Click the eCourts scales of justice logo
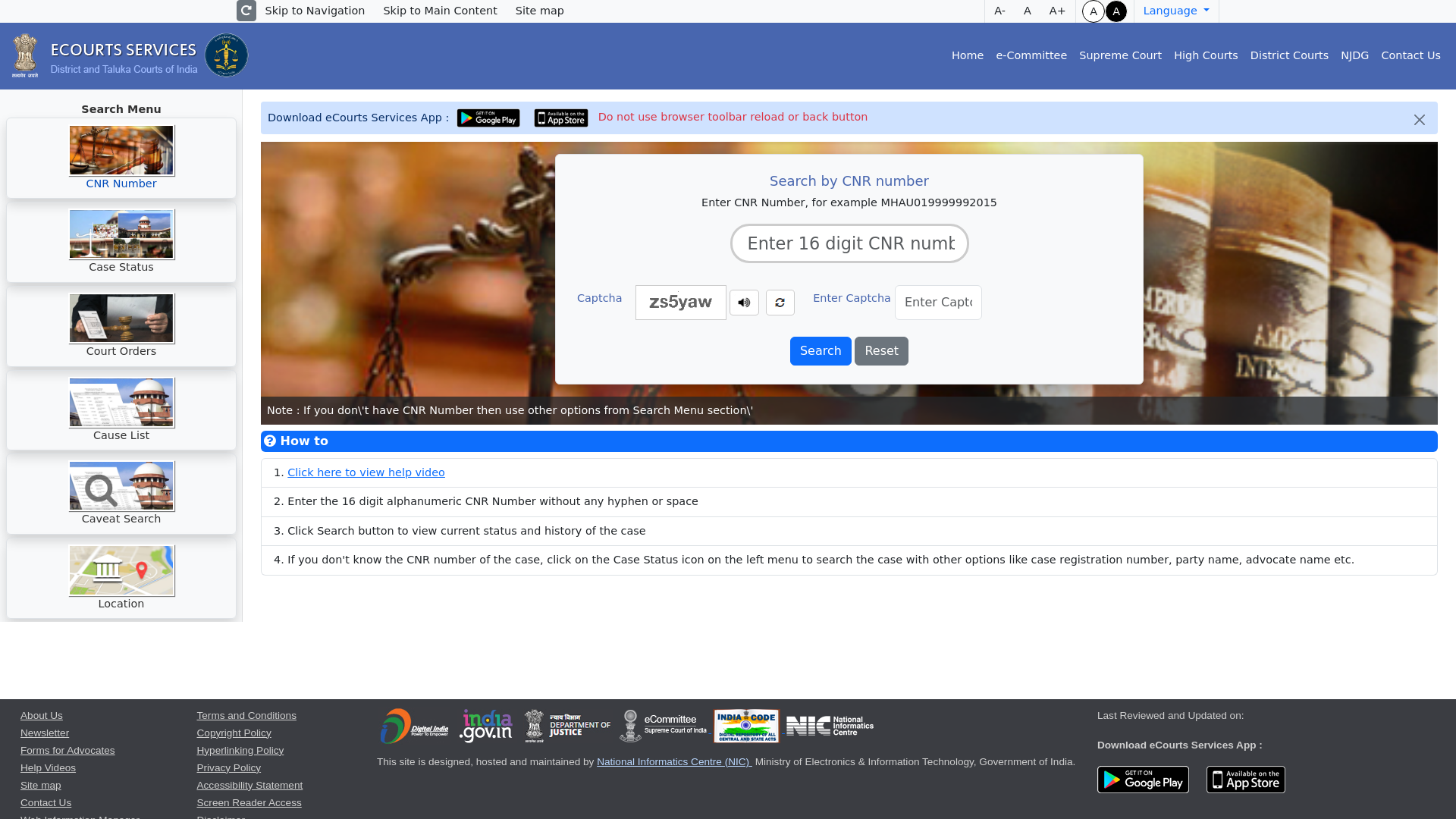 (x=226, y=55)
